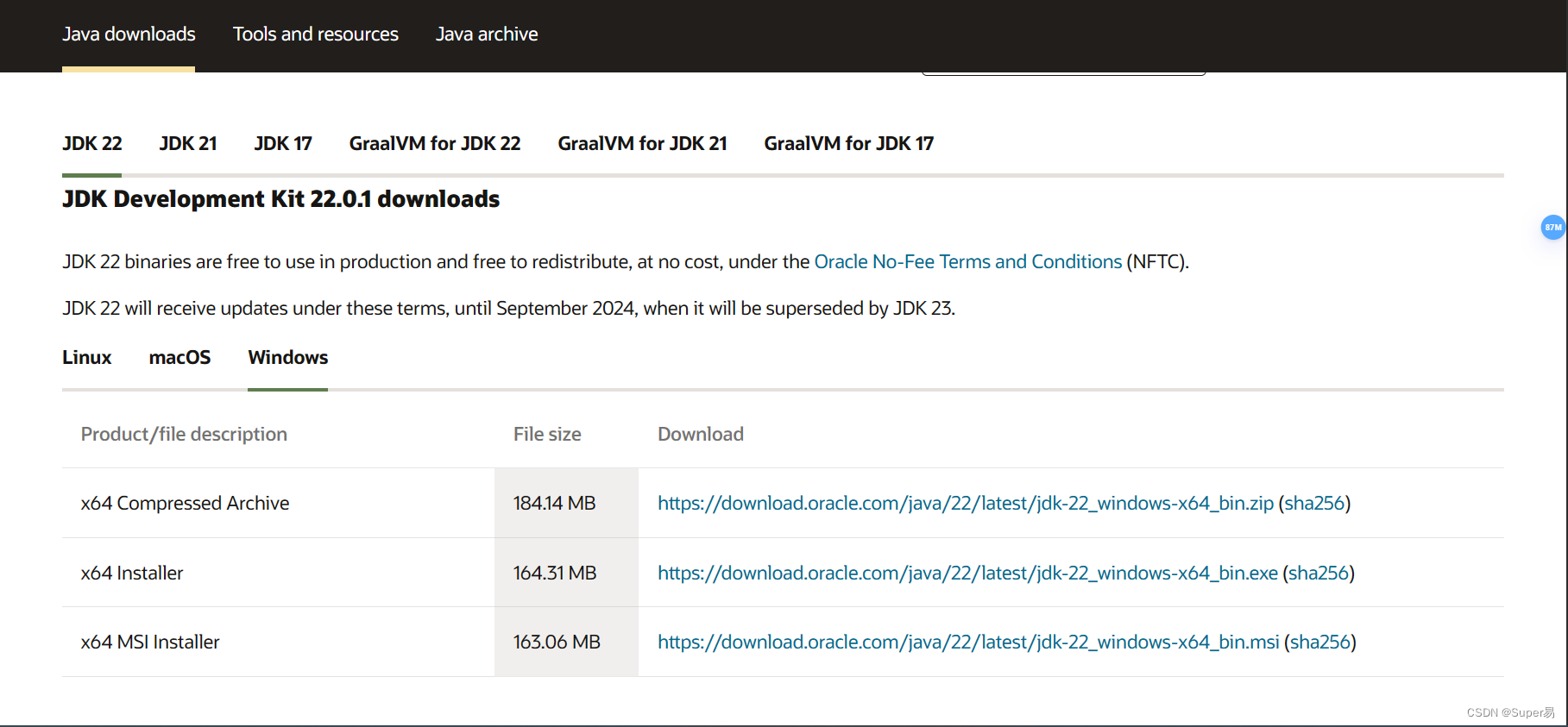Click the File size column header

(547, 434)
